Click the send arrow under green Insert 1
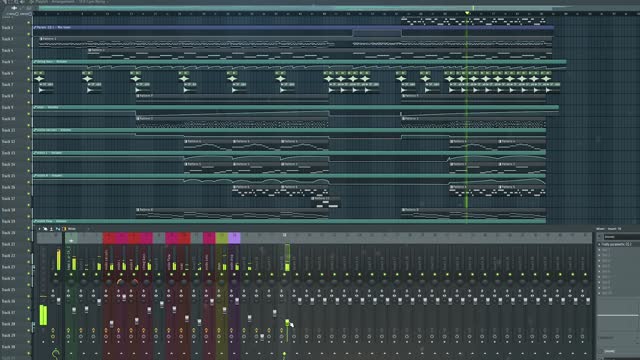Viewport: 640px width, 360px height. tap(71, 353)
